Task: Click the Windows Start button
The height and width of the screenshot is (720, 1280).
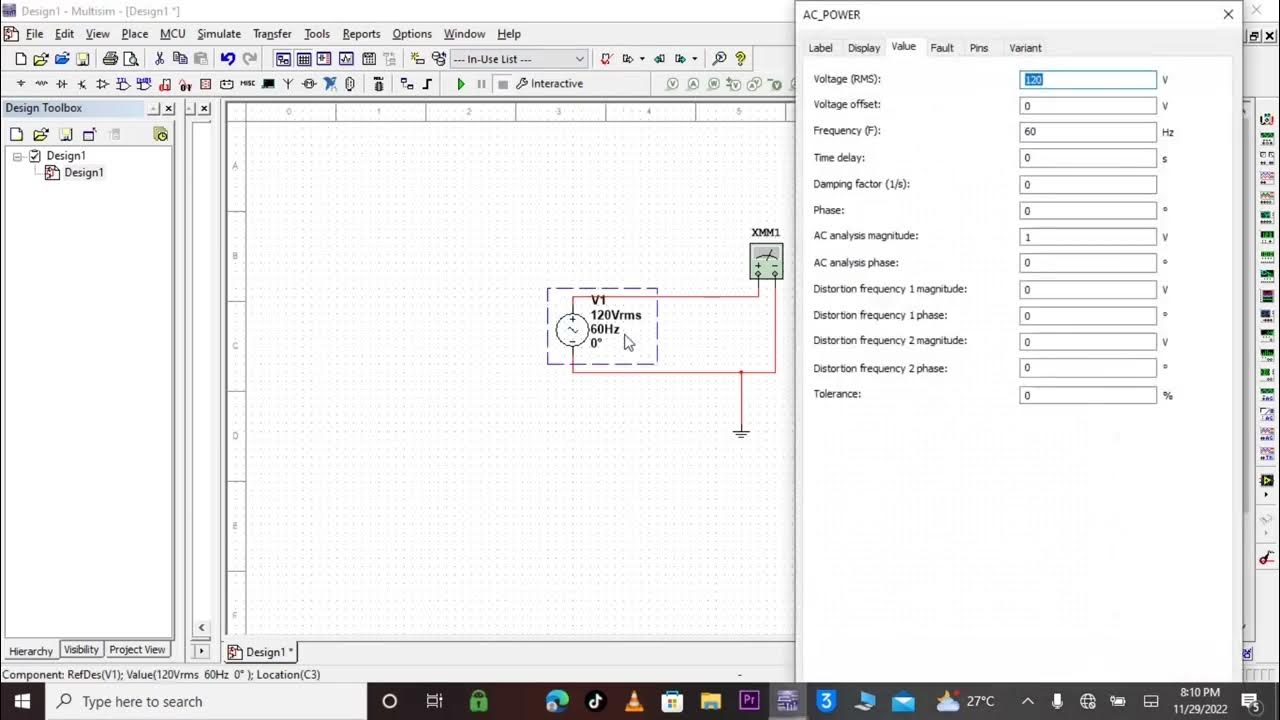Action: (22, 701)
